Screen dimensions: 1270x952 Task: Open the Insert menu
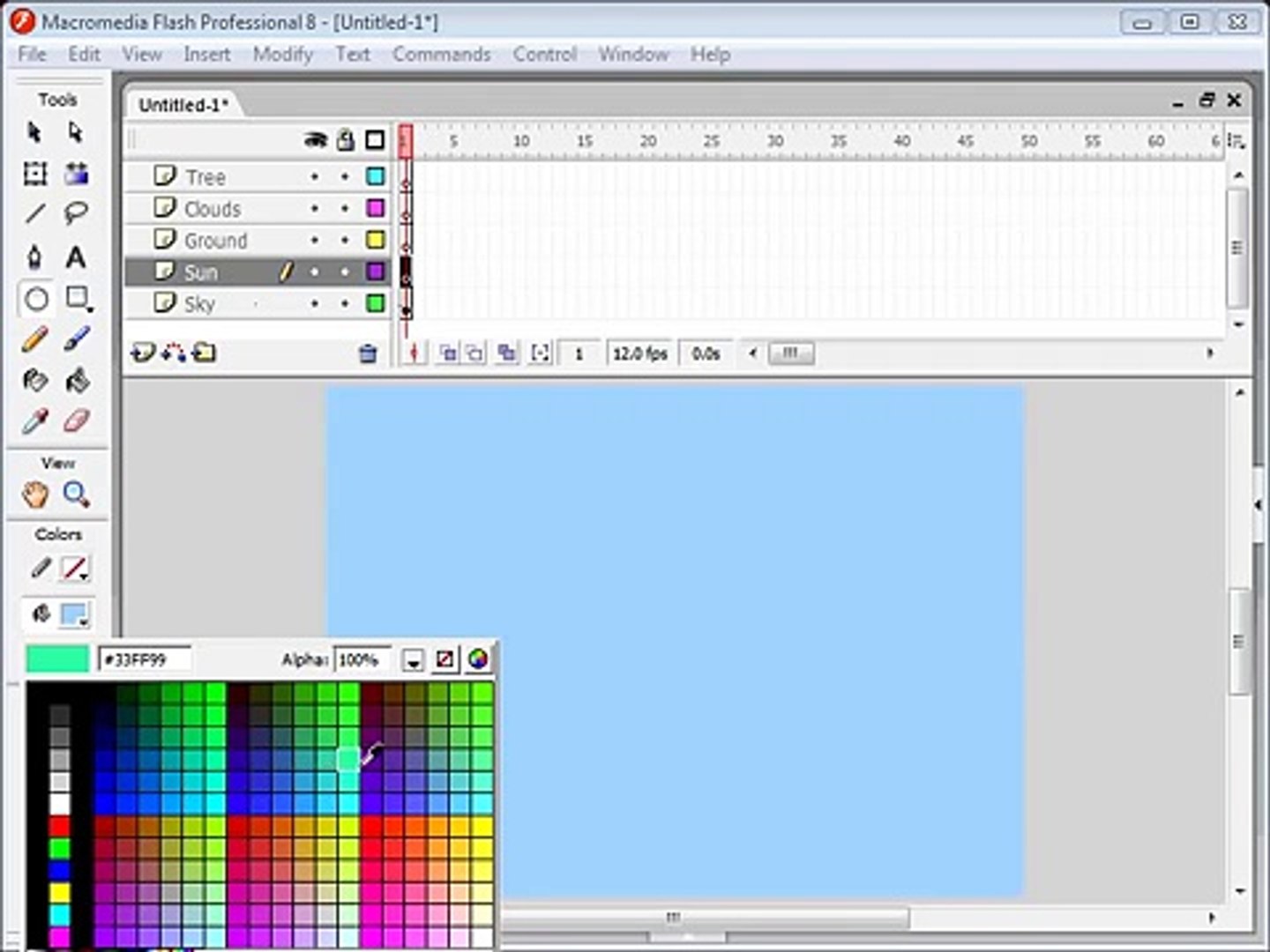207,55
